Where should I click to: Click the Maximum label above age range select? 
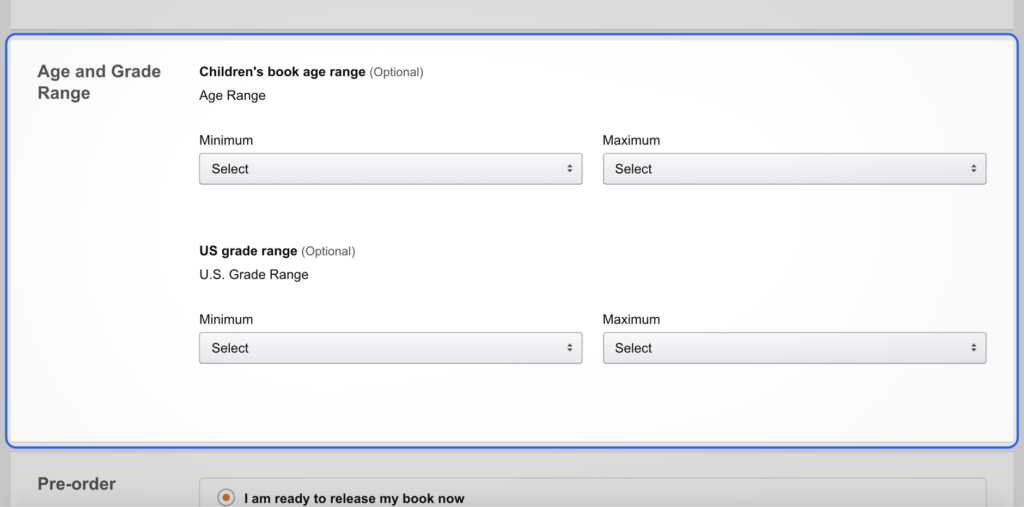click(x=631, y=140)
